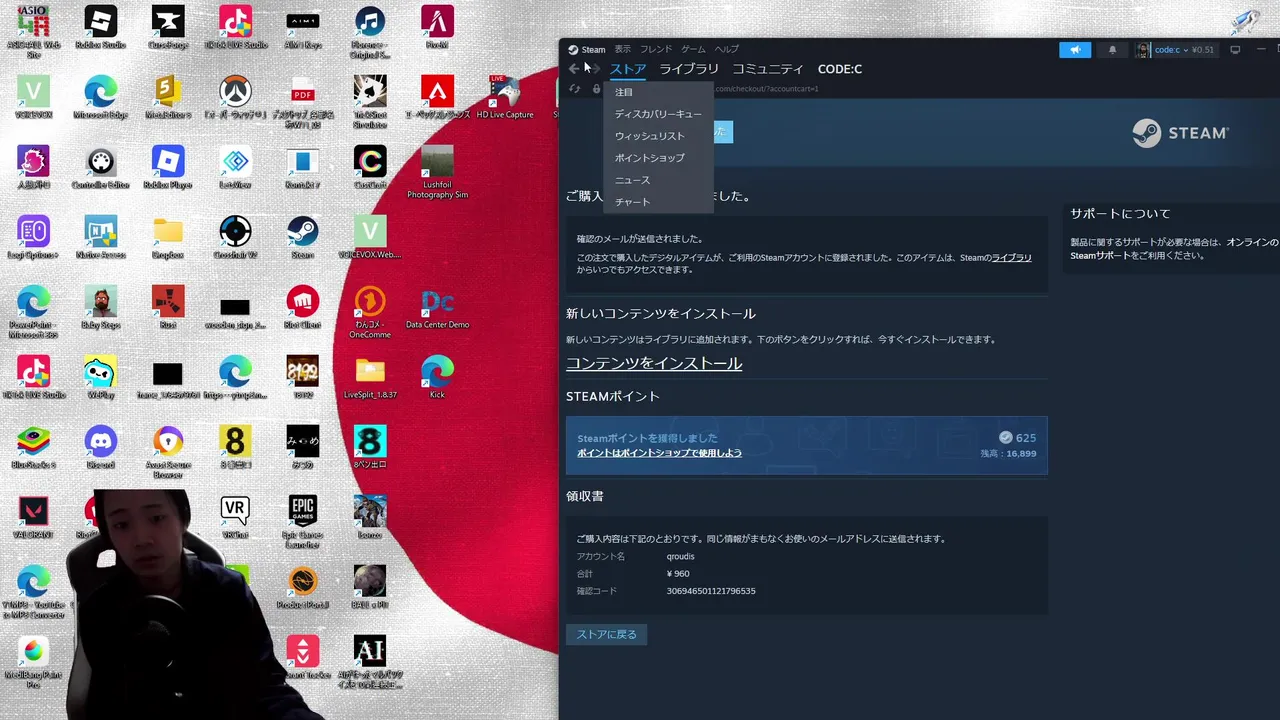Image resolution: width=1280 pixels, height=720 pixels.
Task: Open the ゲーム menu
Action: coord(693,49)
